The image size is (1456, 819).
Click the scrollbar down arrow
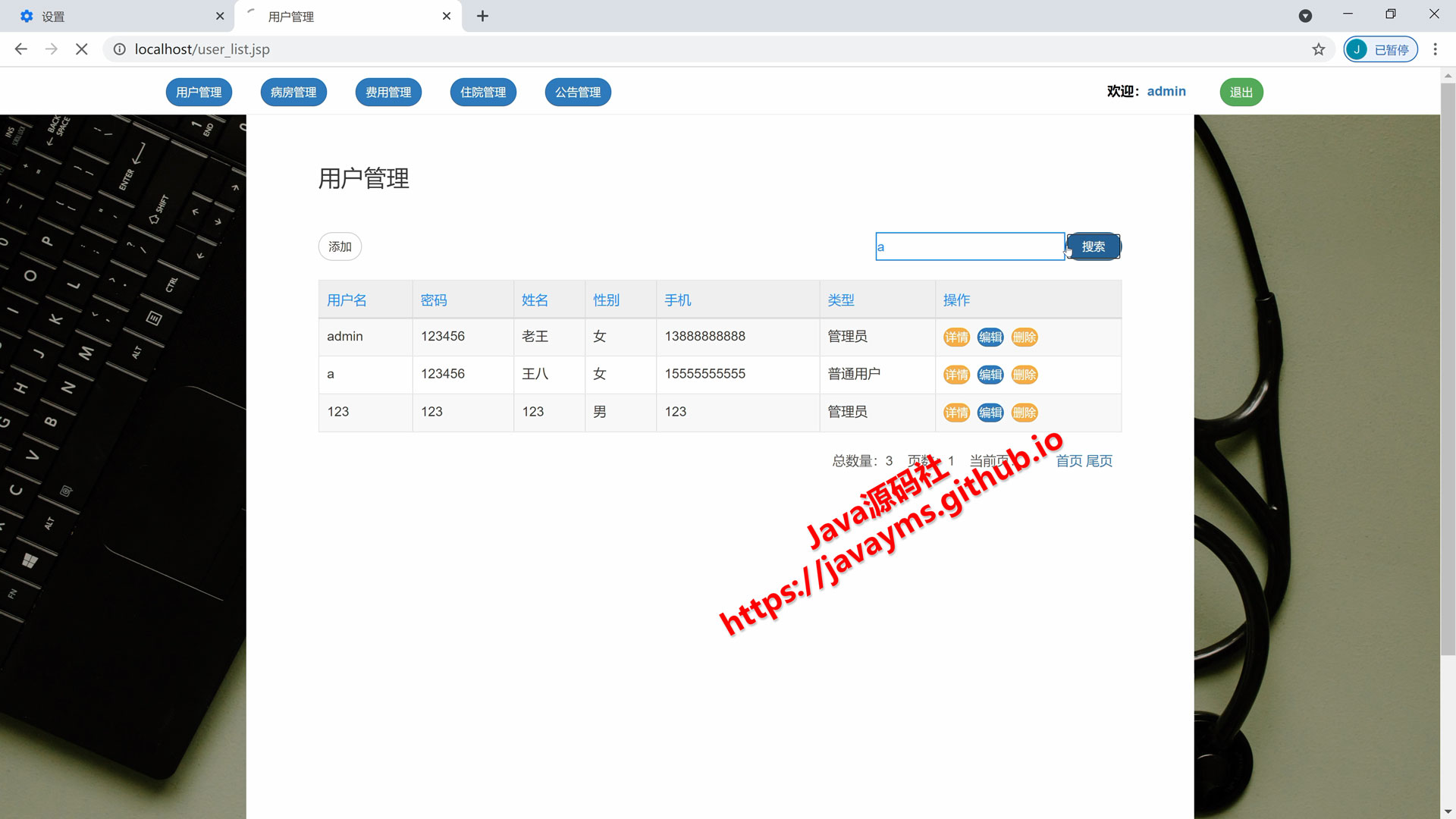pos(1448,811)
